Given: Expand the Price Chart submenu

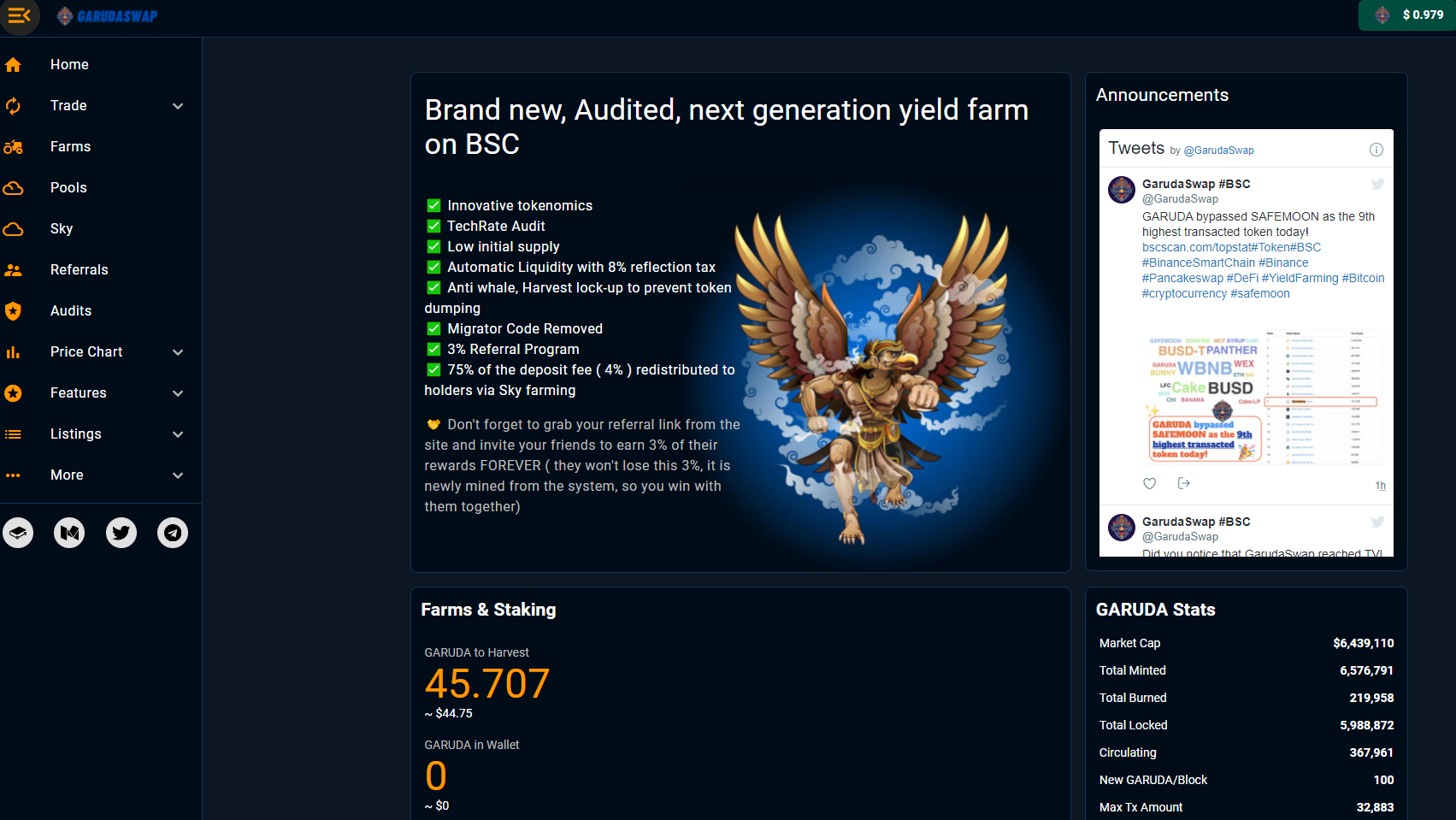Looking at the screenshot, I should click(178, 352).
